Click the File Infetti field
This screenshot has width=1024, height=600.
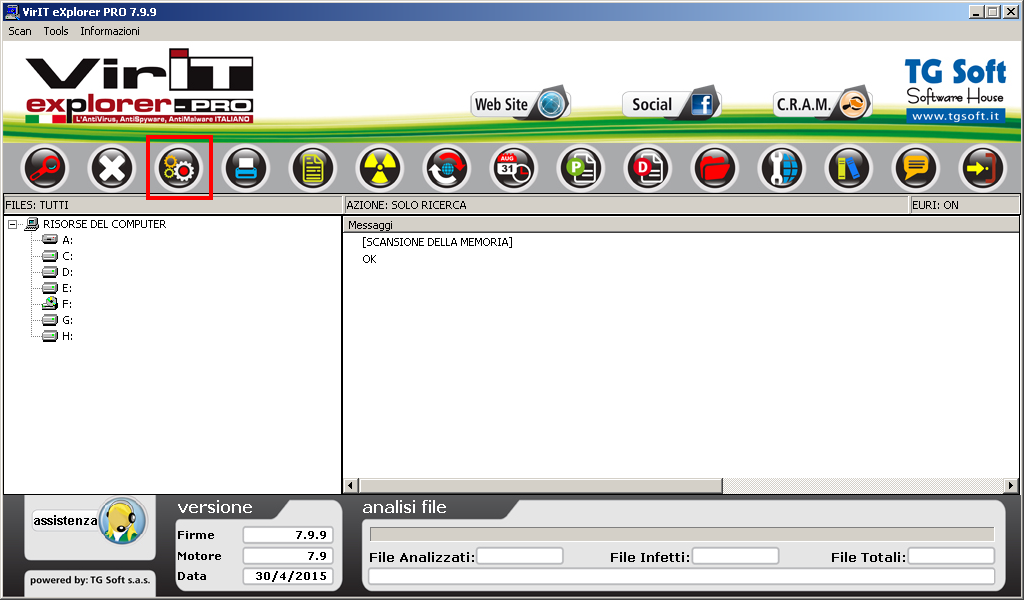[735, 556]
